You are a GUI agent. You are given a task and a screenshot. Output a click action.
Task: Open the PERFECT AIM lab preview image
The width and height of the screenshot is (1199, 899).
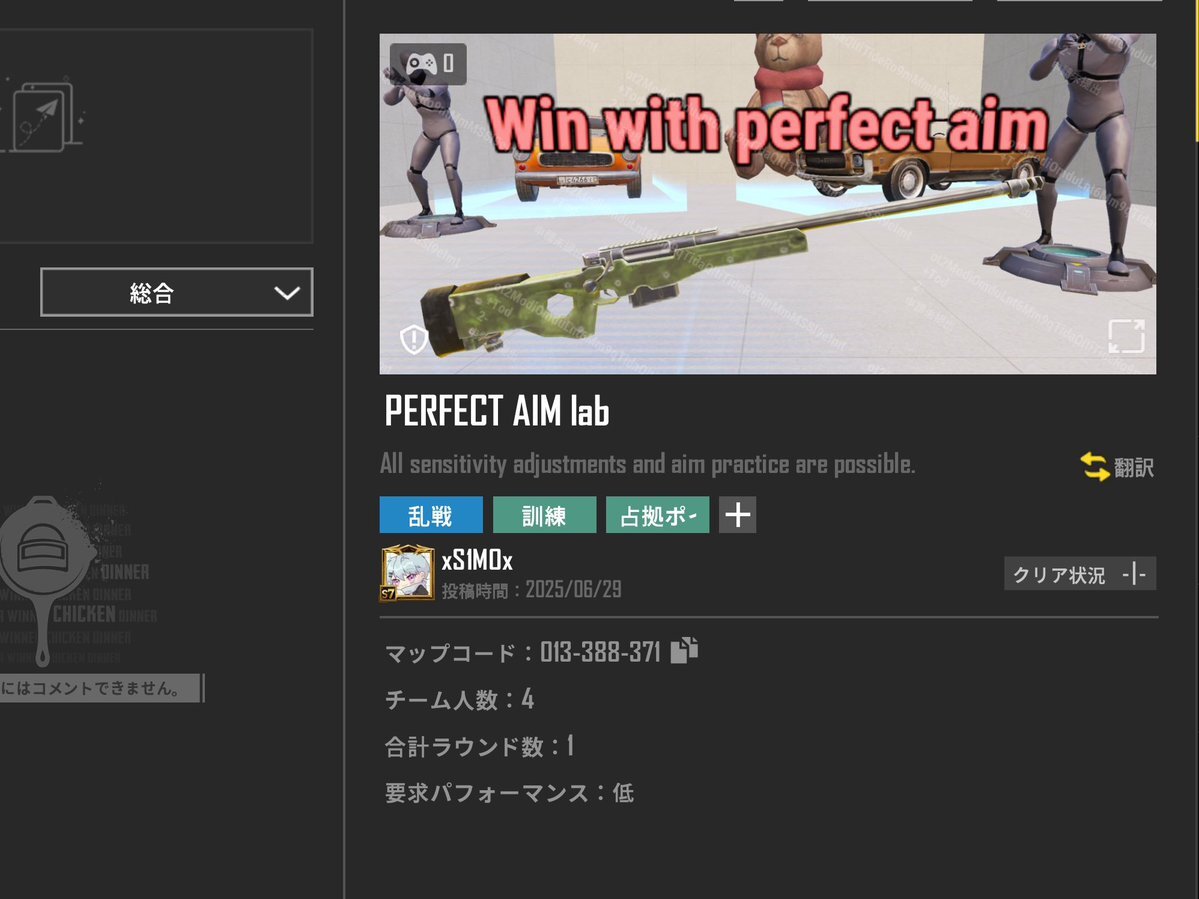coord(768,203)
